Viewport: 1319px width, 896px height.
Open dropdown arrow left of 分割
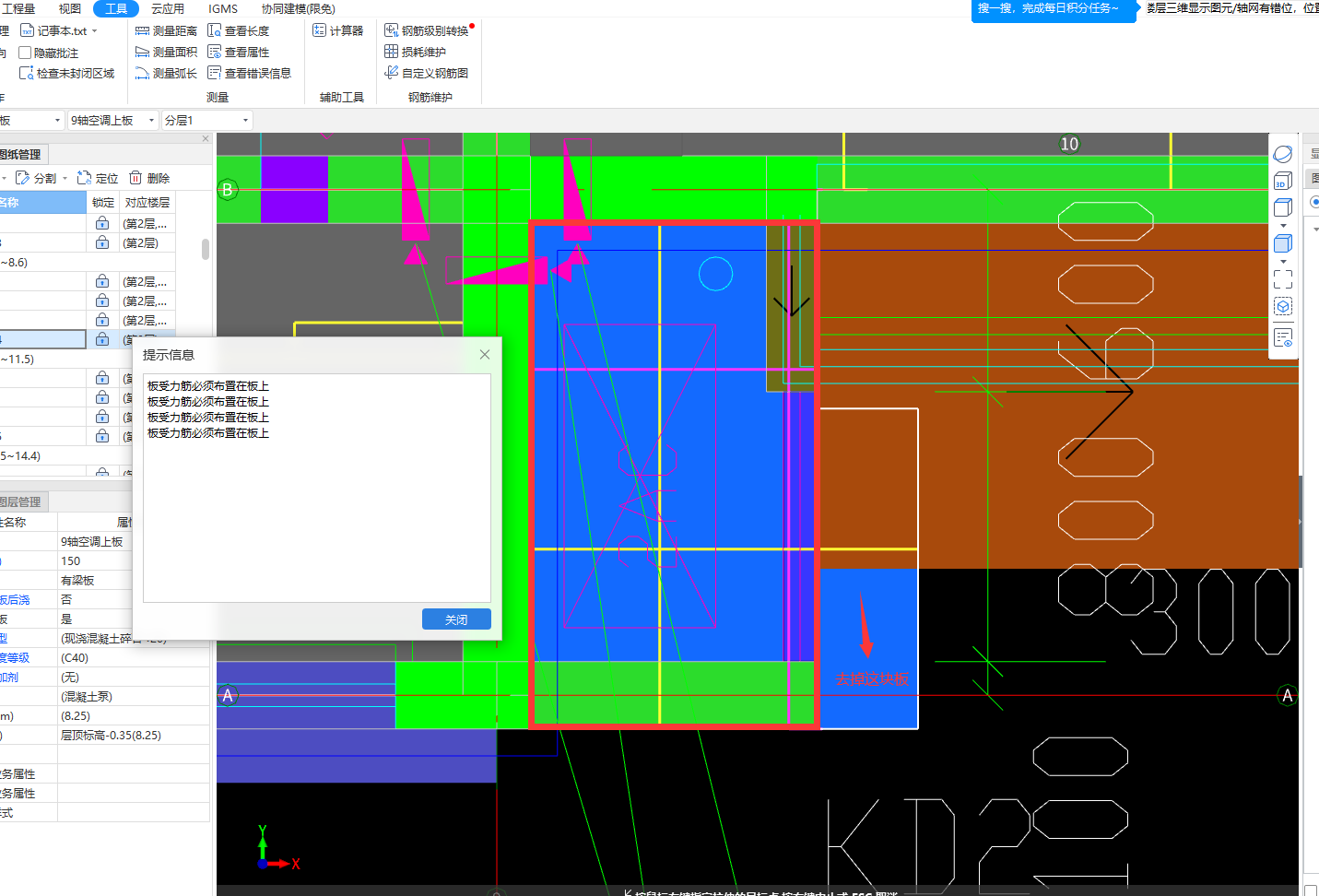click(x=5, y=179)
